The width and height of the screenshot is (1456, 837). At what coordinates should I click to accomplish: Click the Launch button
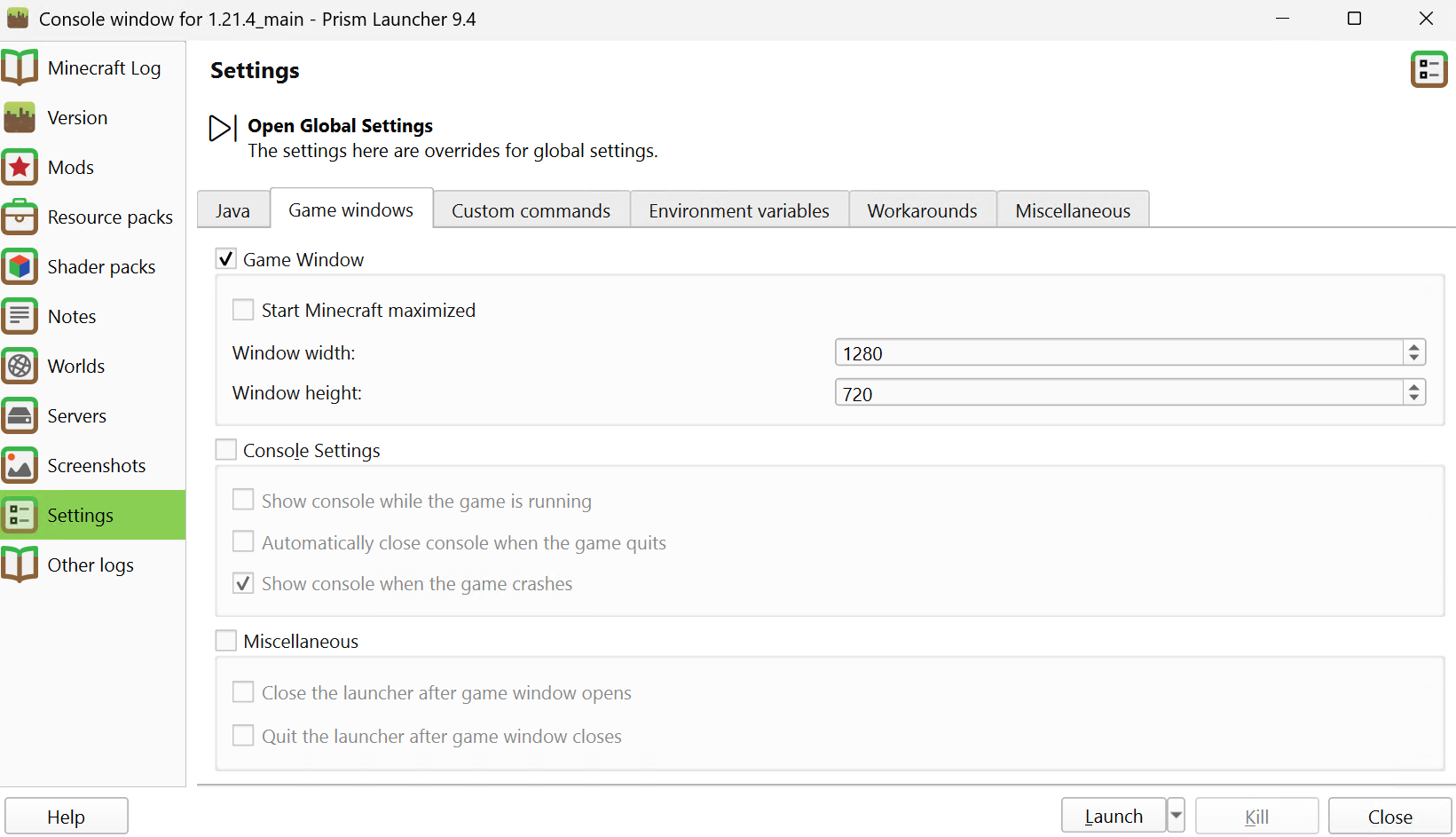click(1114, 817)
